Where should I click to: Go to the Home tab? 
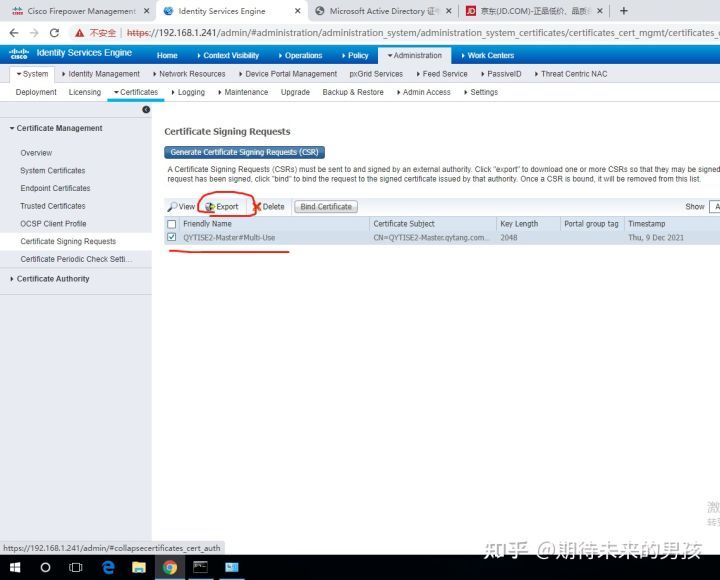pyautogui.click(x=167, y=56)
